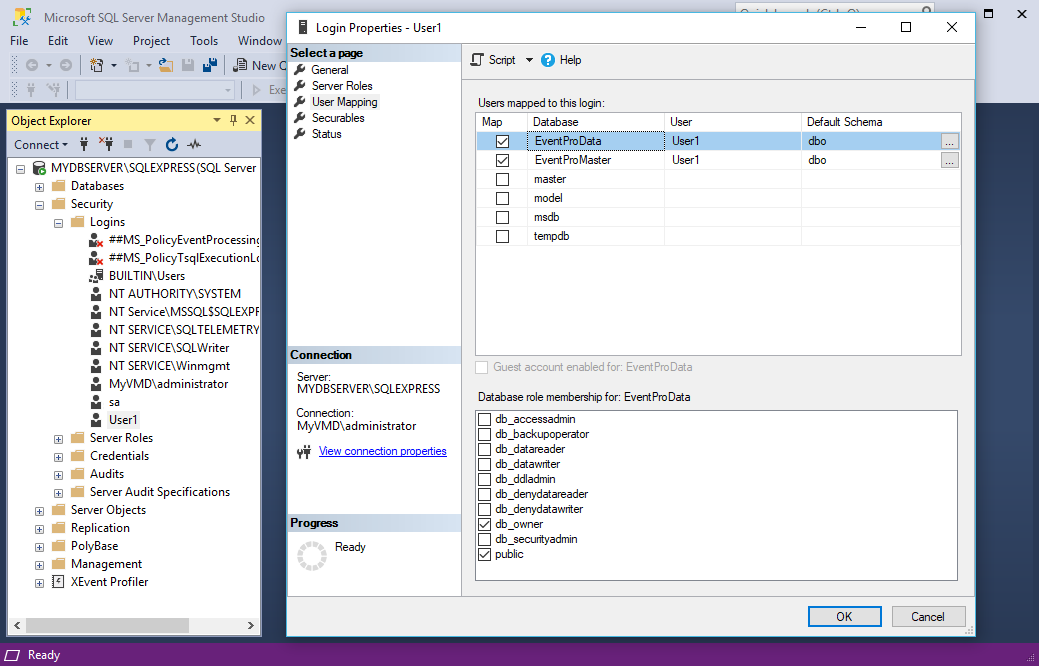Check the master database map checkbox
This screenshot has height=666, width=1039.
pos(502,180)
